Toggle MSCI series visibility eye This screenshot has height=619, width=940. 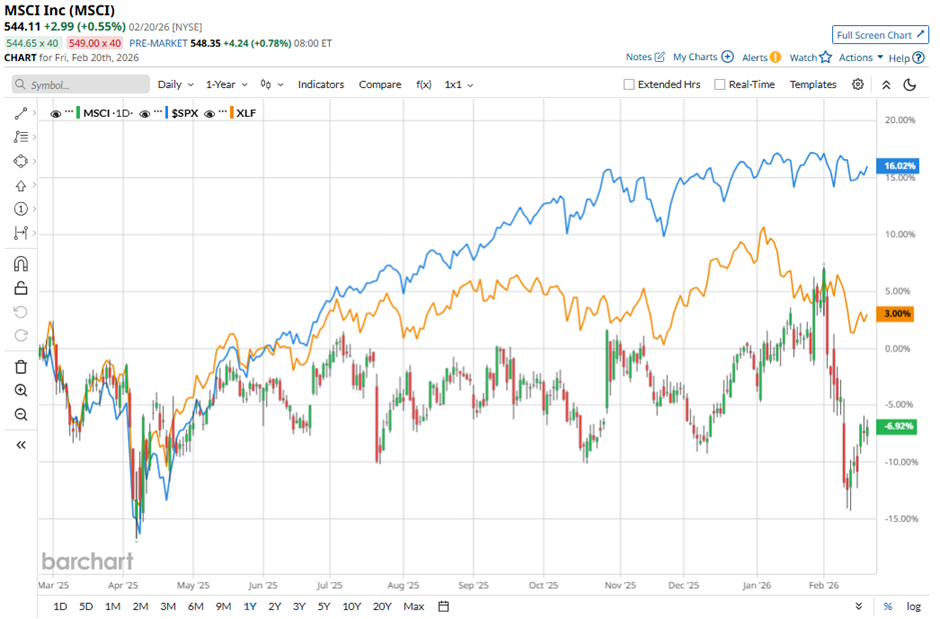(55, 113)
